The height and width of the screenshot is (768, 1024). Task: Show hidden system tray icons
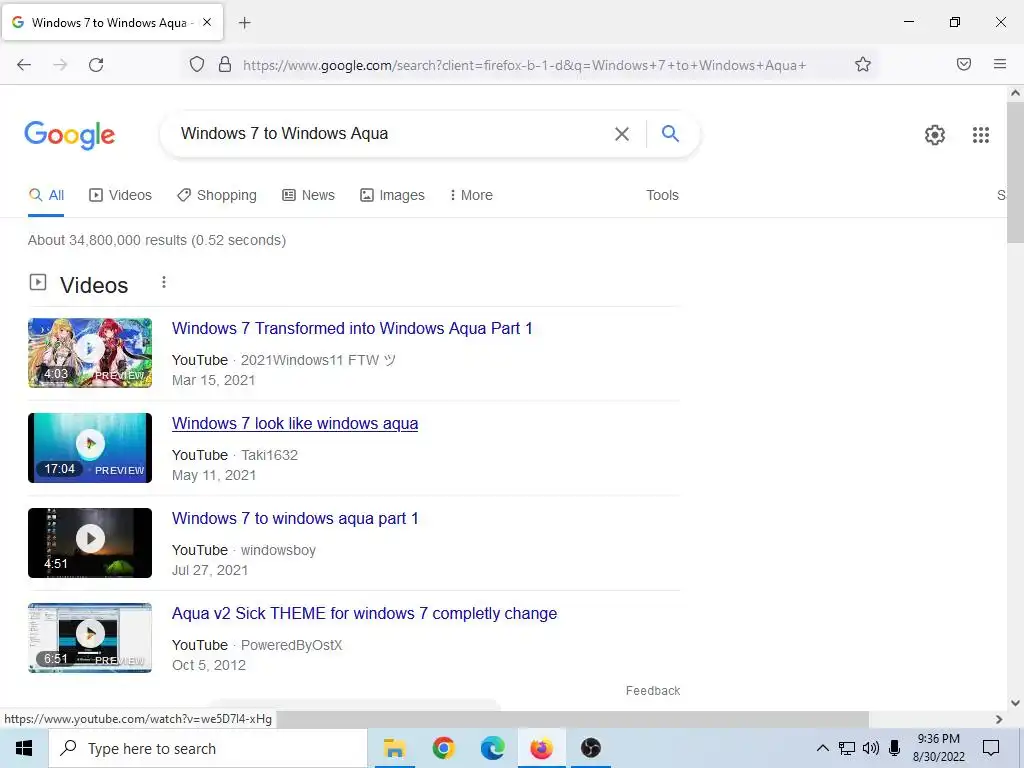[823, 748]
